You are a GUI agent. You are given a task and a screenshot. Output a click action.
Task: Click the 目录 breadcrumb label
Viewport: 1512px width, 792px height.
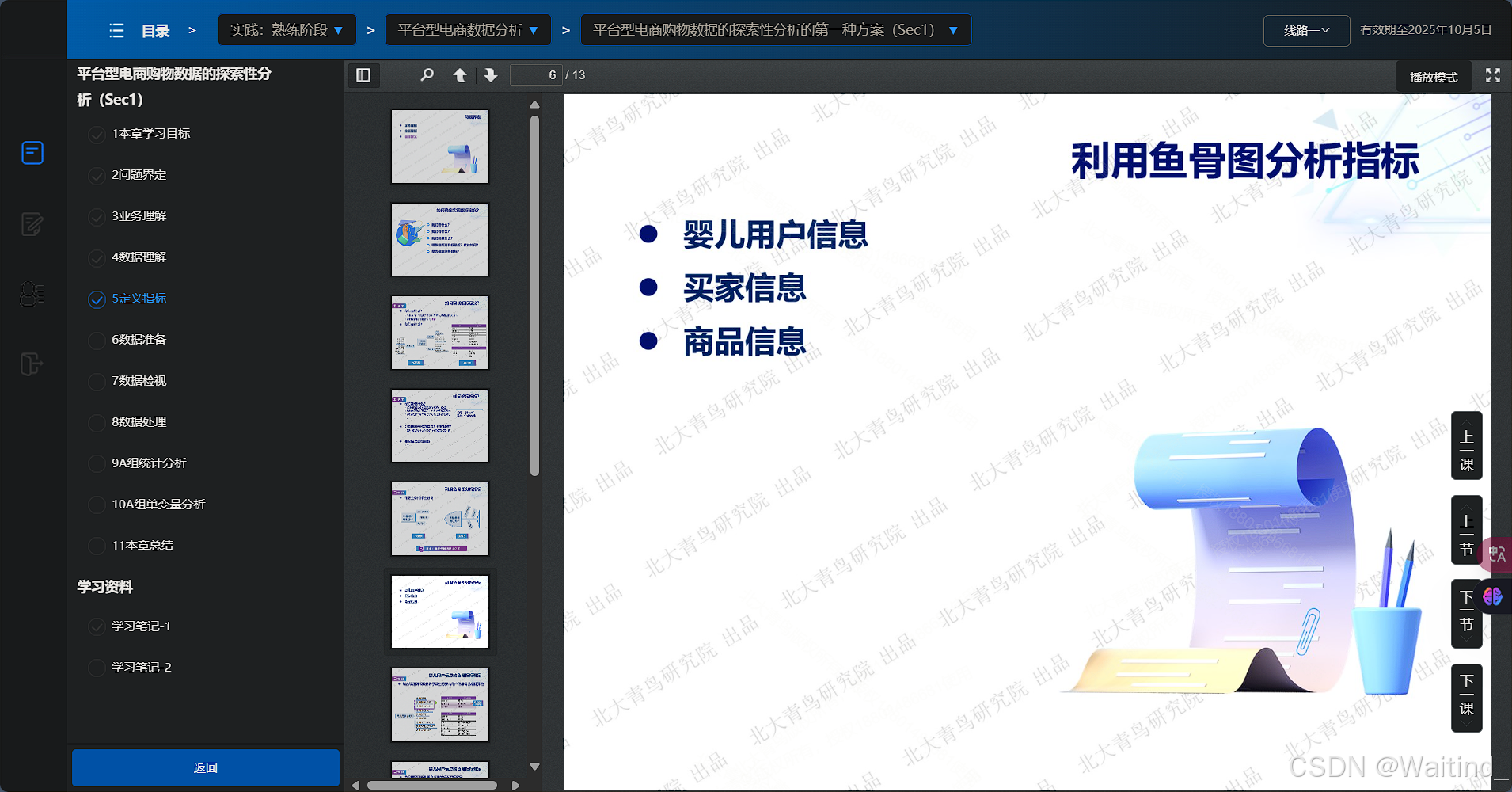pyautogui.click(x=155, y=31)
